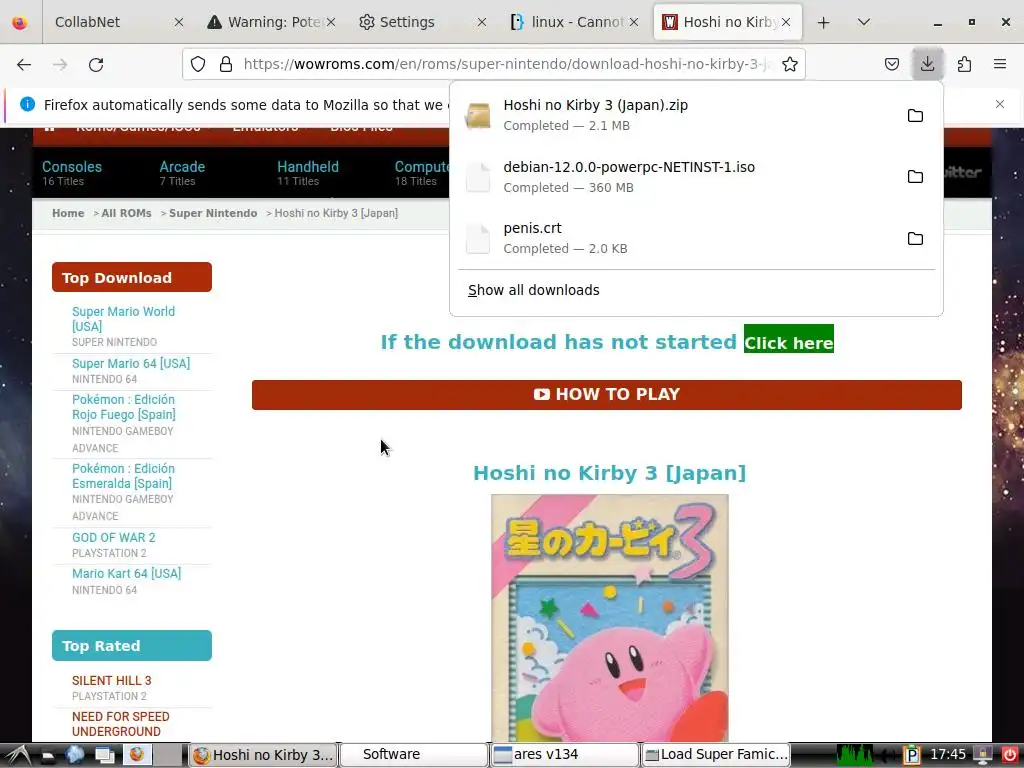Show Hoshi no Kirby 3 zip in folder

915,116
